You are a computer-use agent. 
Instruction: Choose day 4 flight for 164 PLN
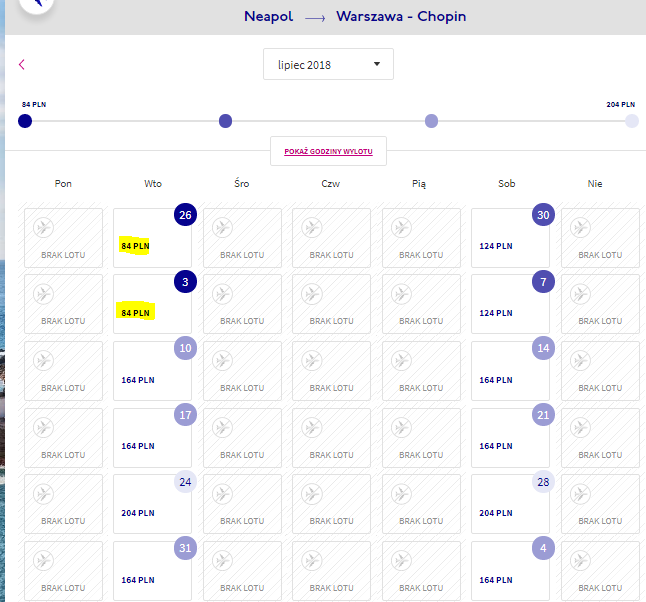coord(510,571)
